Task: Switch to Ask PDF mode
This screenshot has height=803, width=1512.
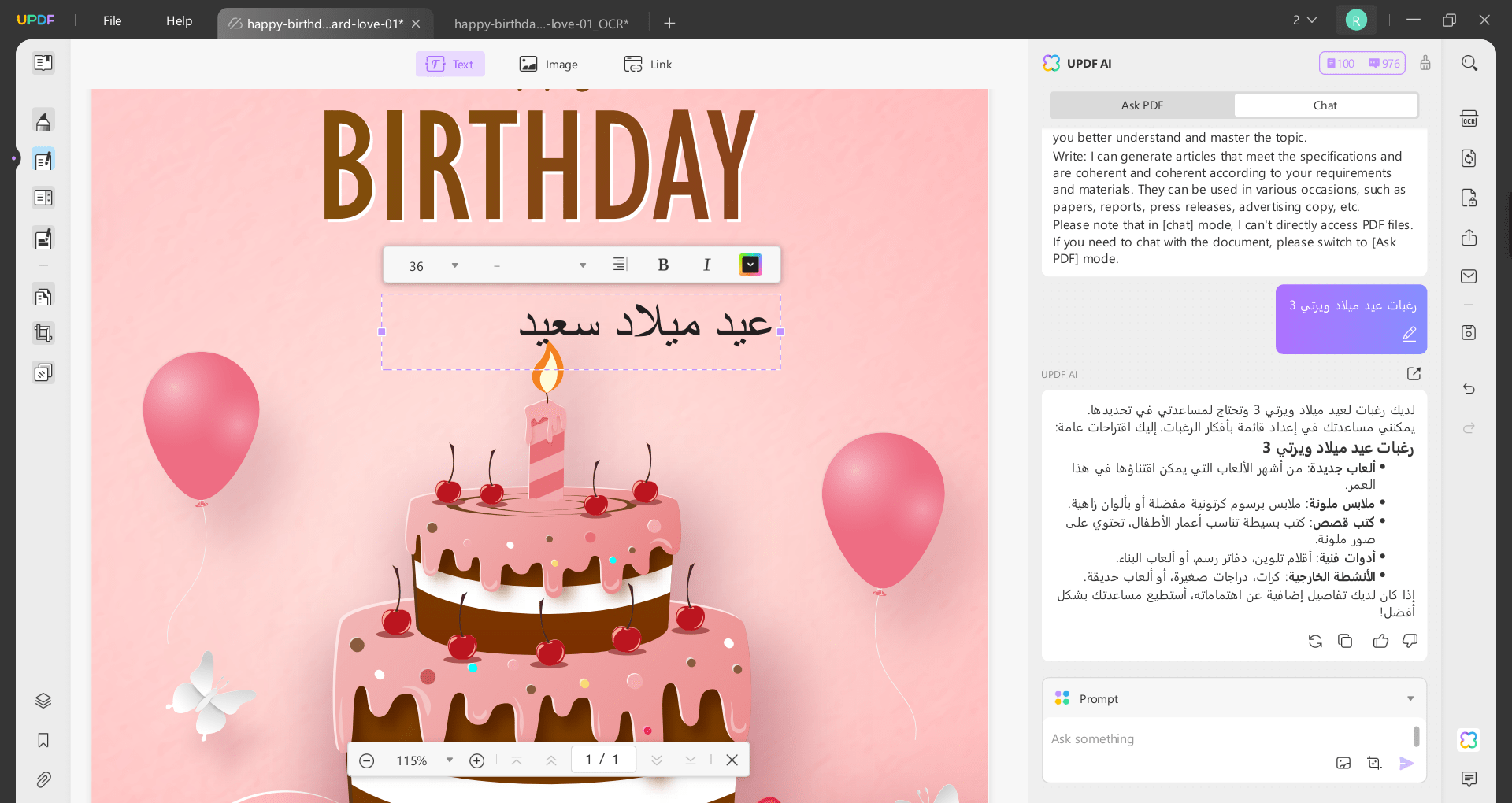Action: (1142, 105)
